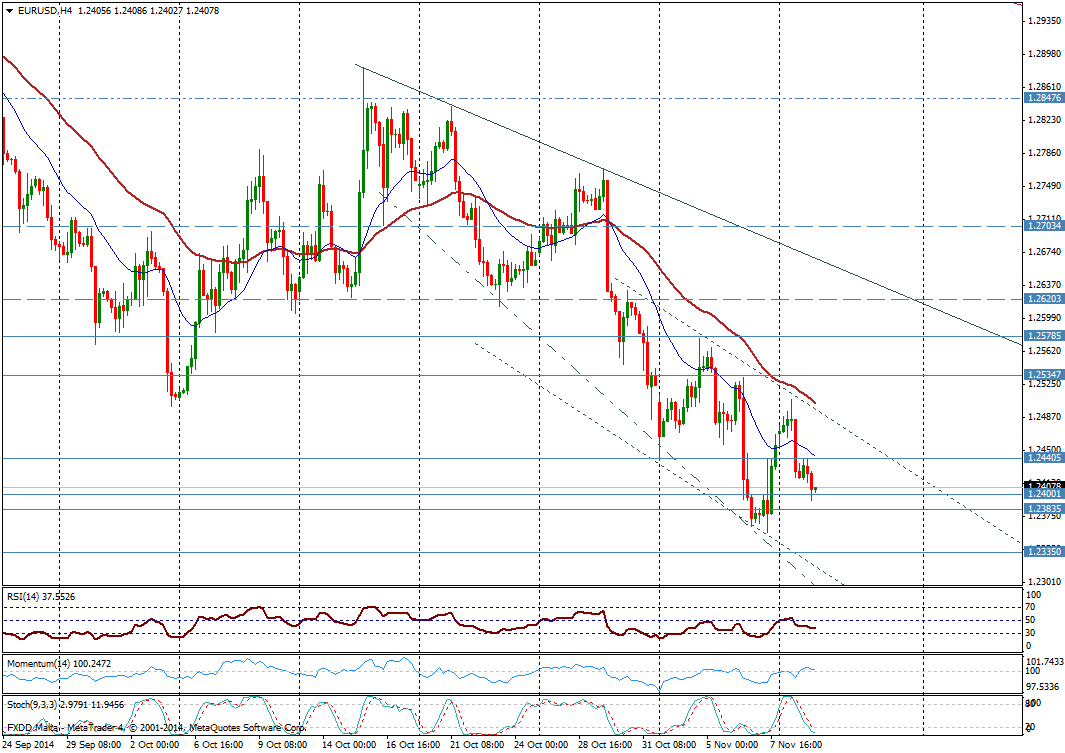Click the 1.28476 price level label
The width and height of the screenshot is (1065, 753).
(x=1043, y=98)
